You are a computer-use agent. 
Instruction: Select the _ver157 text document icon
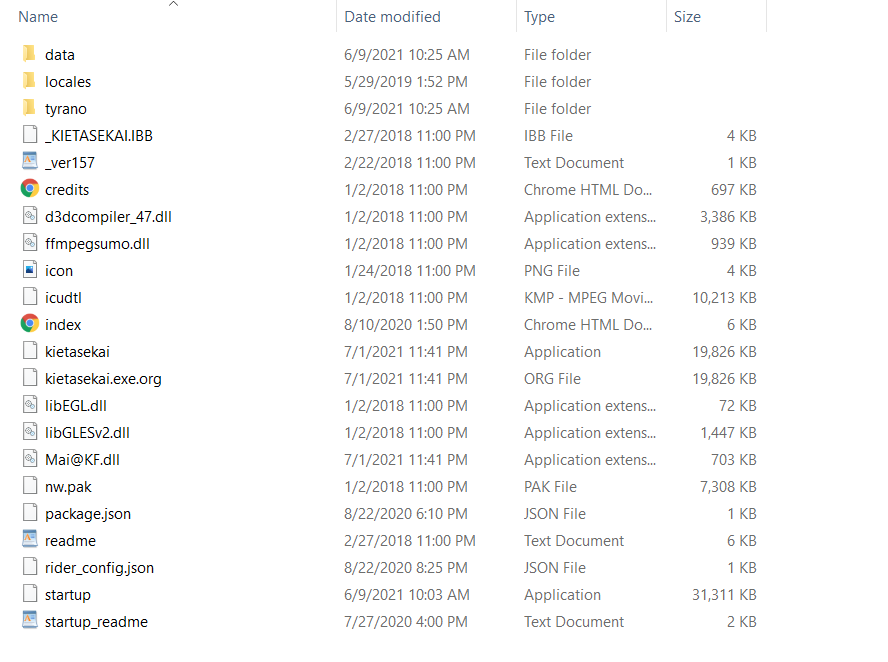[30, 162]
